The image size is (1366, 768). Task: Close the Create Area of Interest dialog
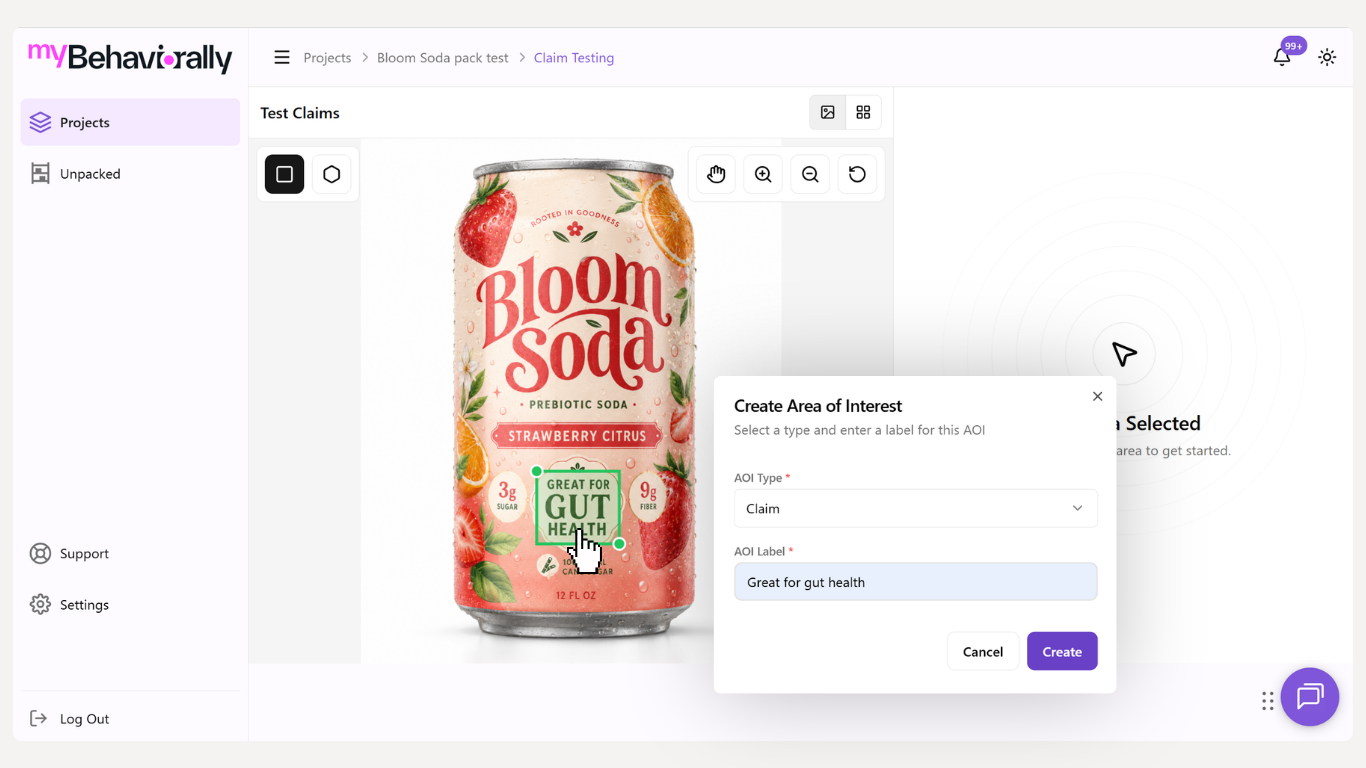click(x=1097, y=396)
